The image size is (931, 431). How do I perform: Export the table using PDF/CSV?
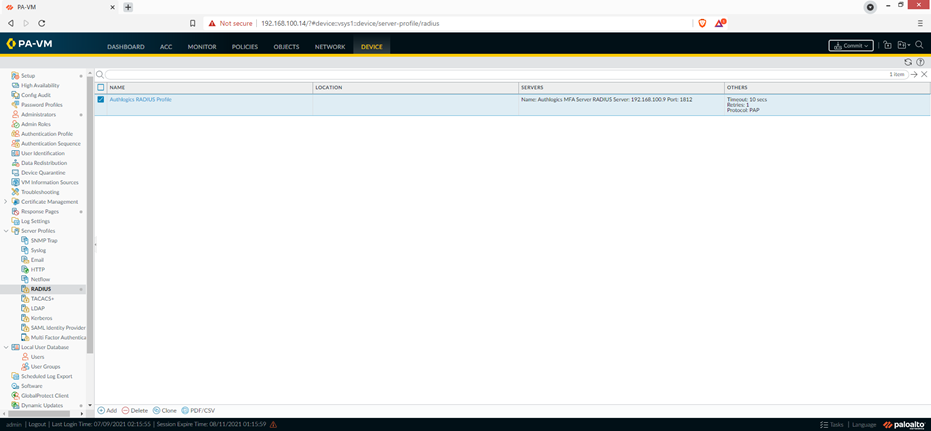pyautogui.click(x=198, y=410)
